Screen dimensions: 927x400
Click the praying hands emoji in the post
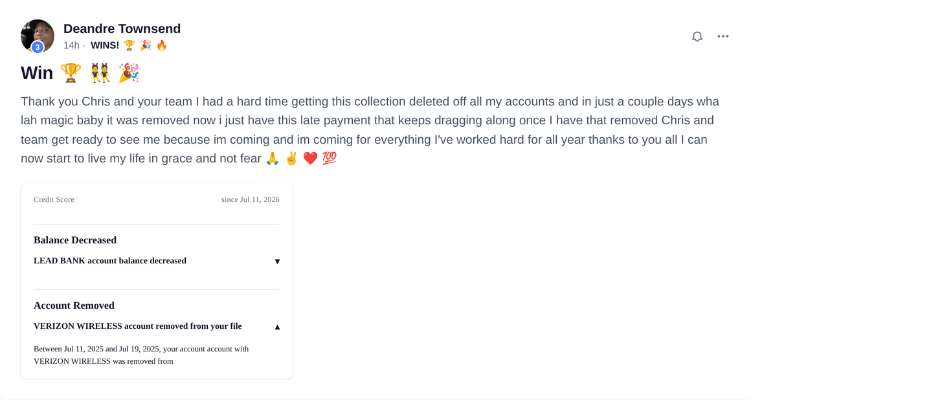272,159
